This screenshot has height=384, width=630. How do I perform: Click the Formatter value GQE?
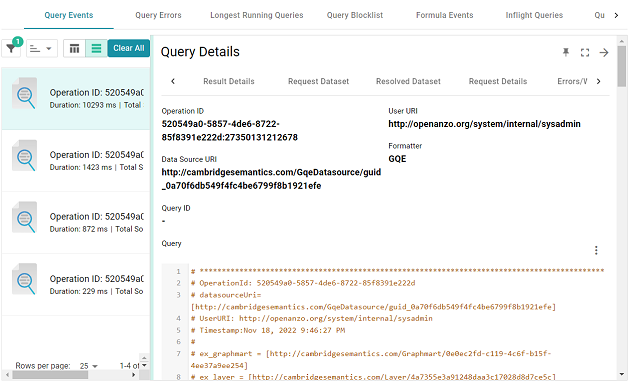397,159
